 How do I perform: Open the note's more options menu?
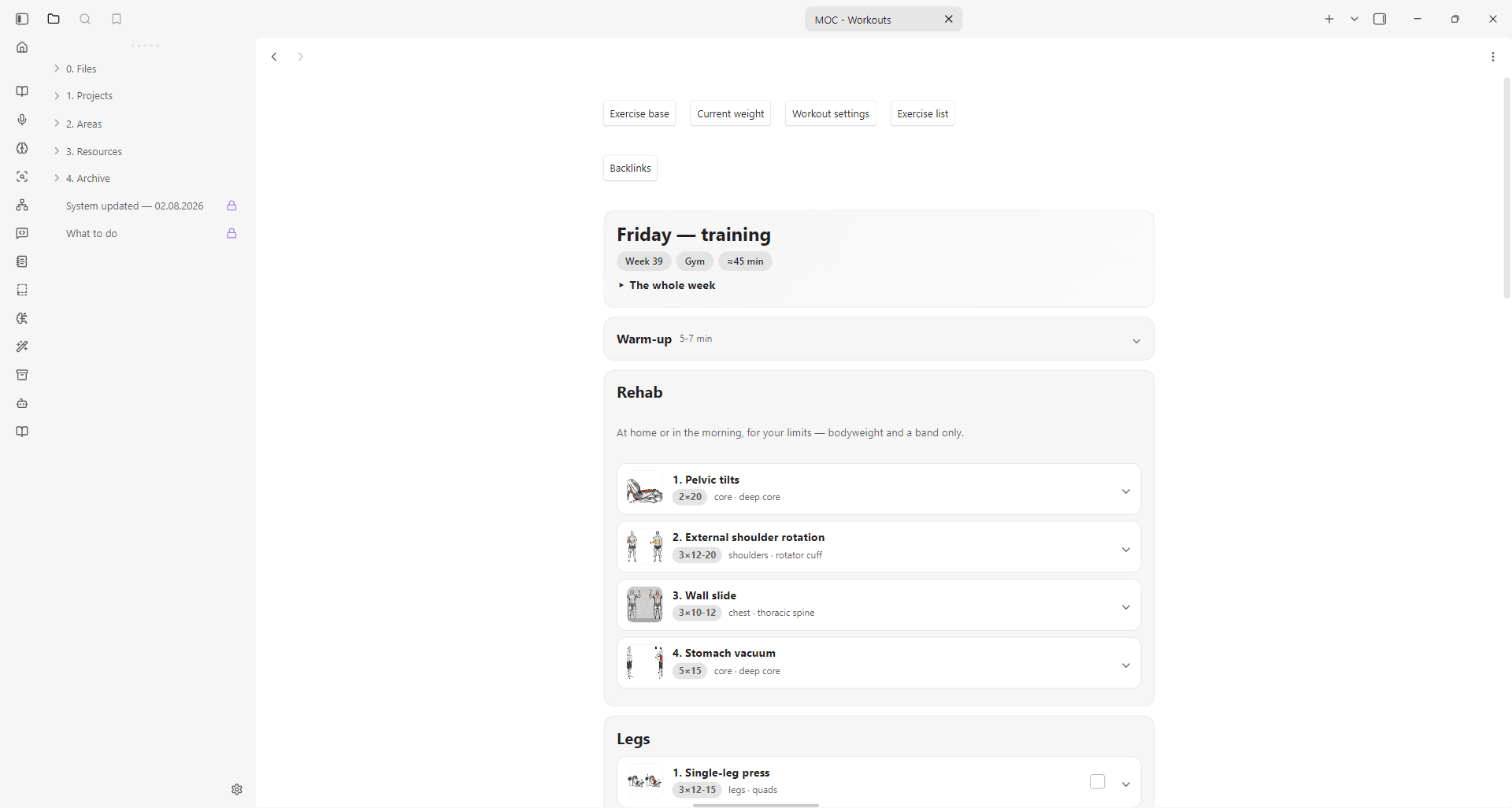point(1493,57)
